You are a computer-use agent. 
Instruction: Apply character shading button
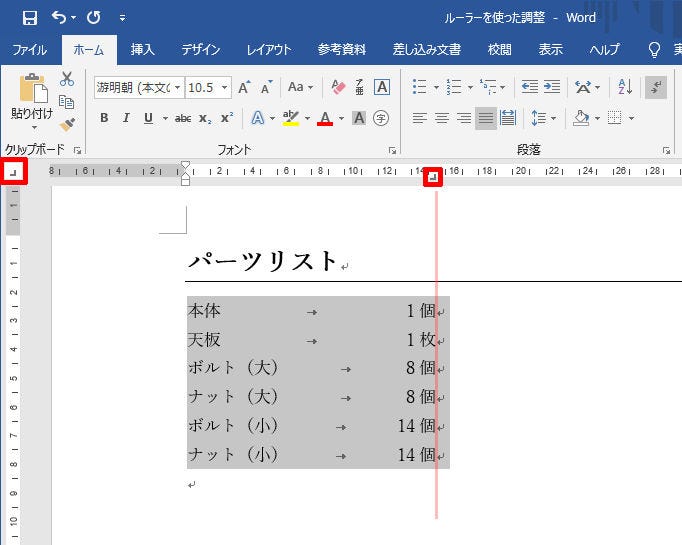pos(359,118)
